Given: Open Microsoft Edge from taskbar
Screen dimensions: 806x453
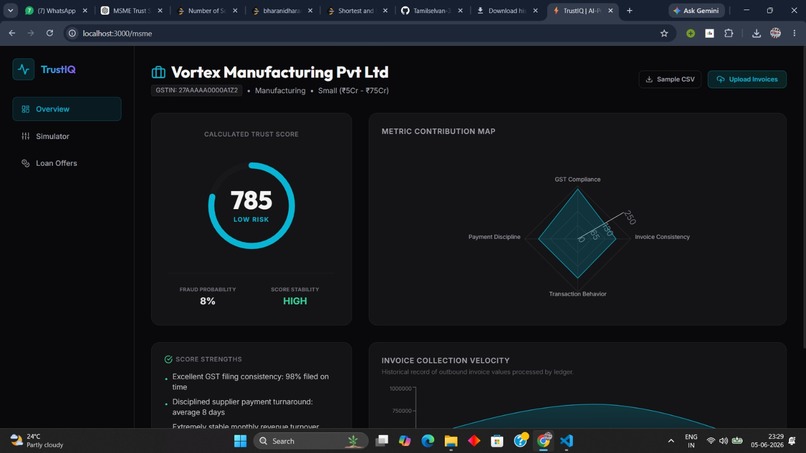Looking at the screenshot, I should pos(428,441).
